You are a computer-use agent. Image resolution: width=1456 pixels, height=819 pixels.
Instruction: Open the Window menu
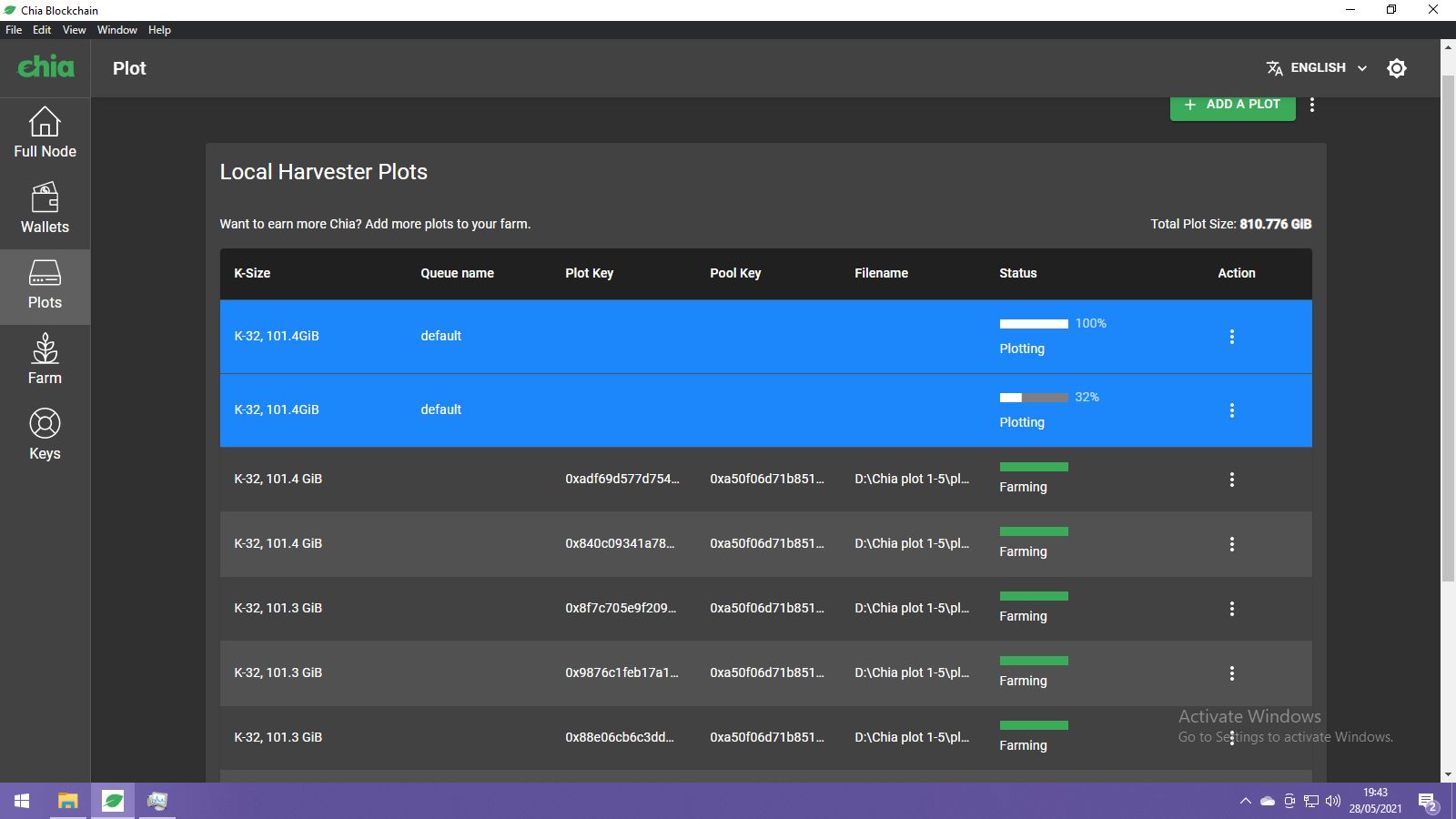tap(117, 30)
